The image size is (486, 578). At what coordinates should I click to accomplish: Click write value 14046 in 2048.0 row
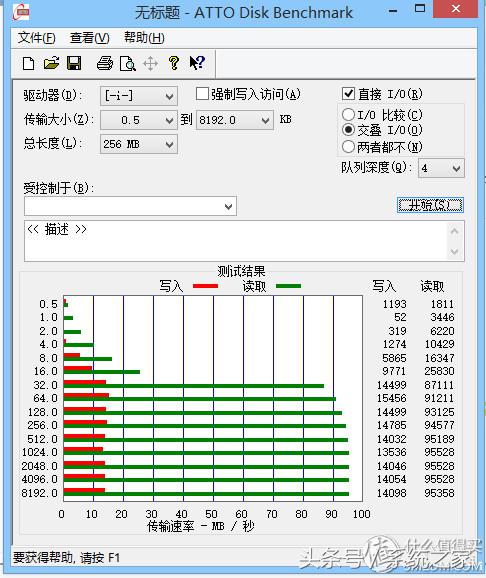pyautogui.click(x=391, y=466)
